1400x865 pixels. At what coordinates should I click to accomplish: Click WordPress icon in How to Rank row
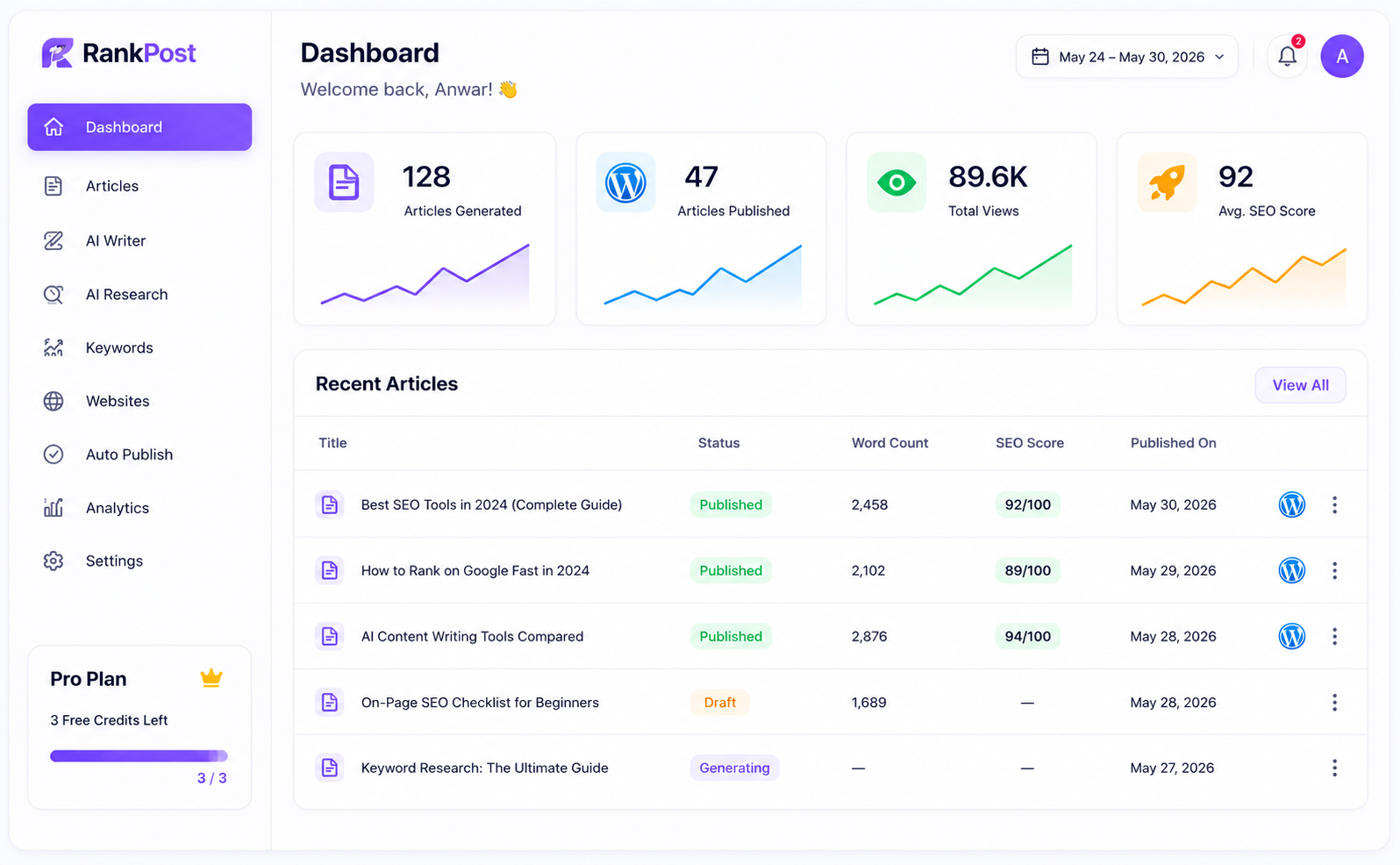pos(1291,570)
